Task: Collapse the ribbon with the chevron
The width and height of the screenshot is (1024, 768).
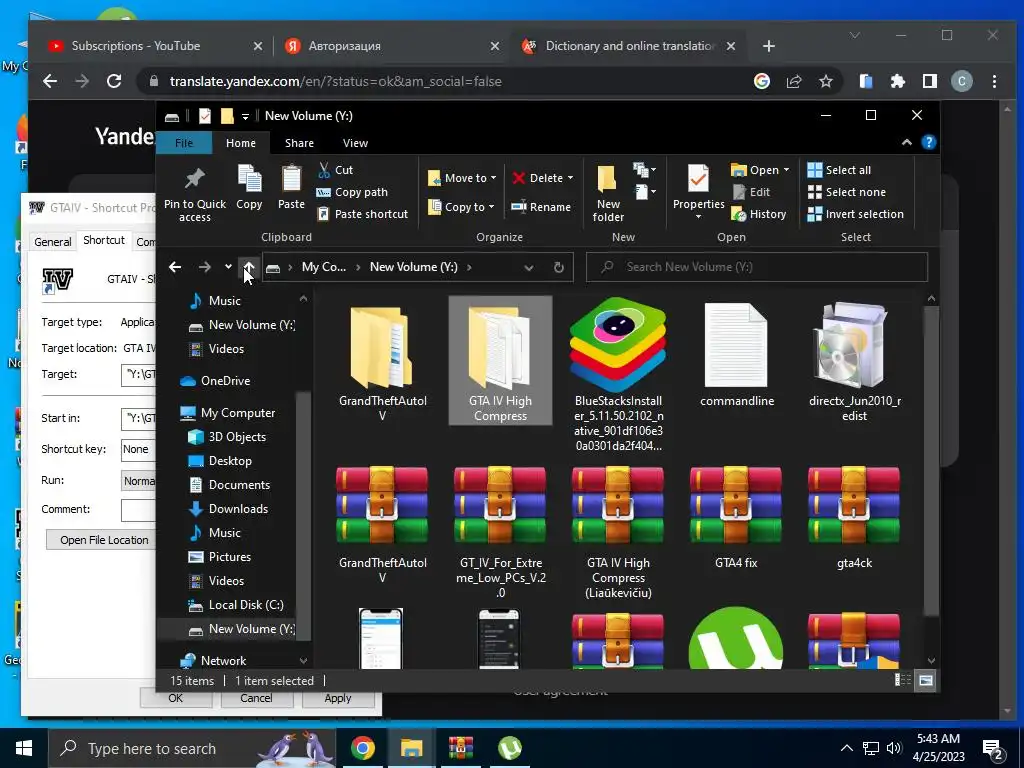Action: click(906, 142)
